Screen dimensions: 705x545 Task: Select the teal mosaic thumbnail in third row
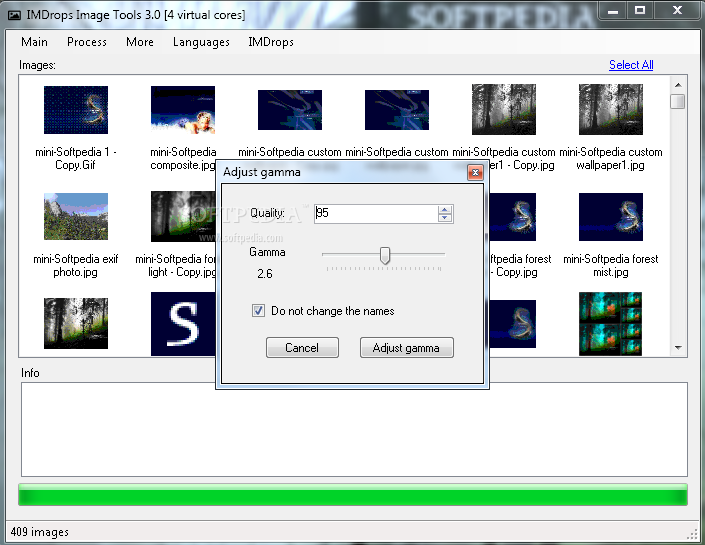point(611,324)
